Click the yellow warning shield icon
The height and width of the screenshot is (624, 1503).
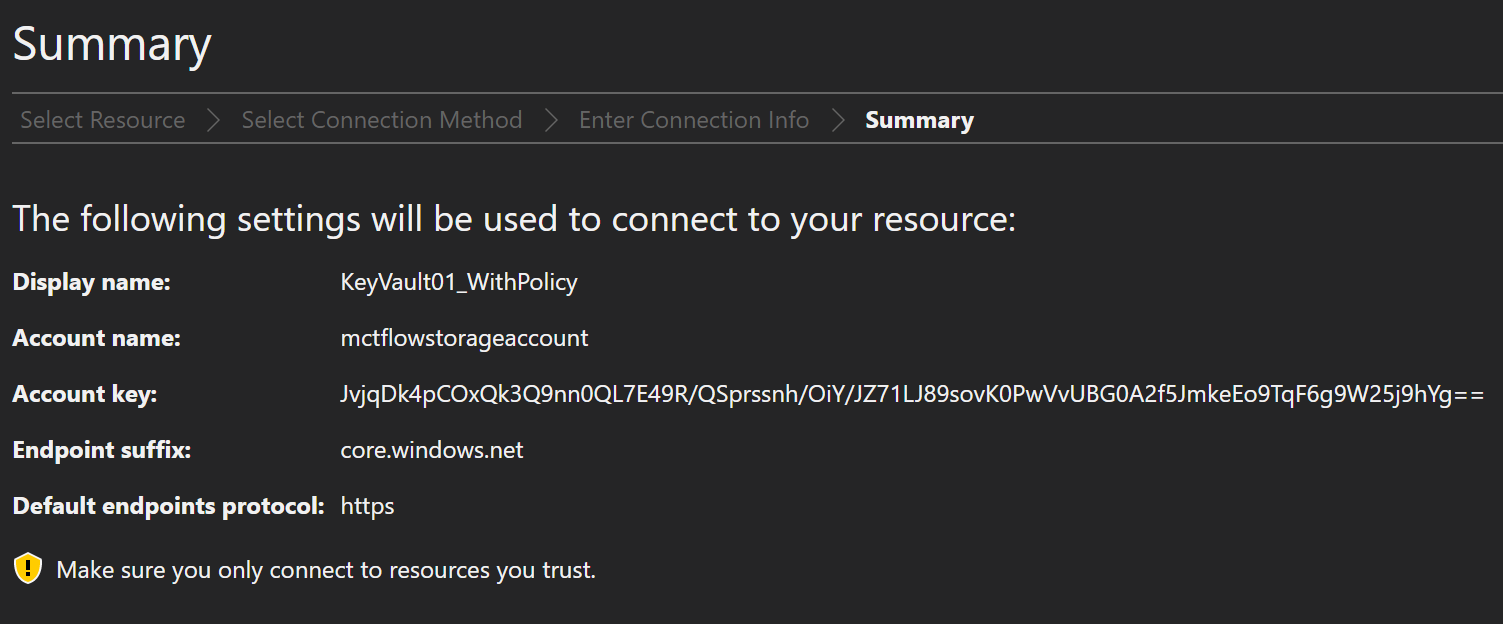[27, 569]
